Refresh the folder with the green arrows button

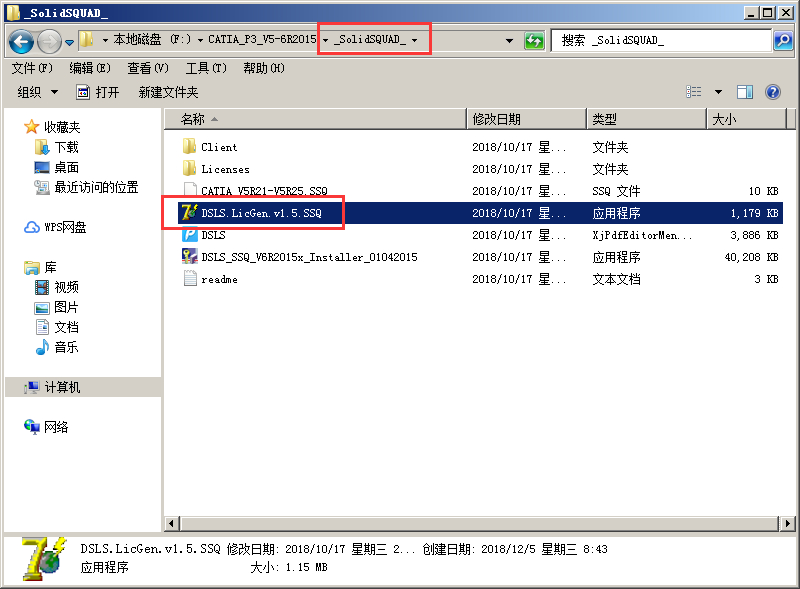pos(534,40)
